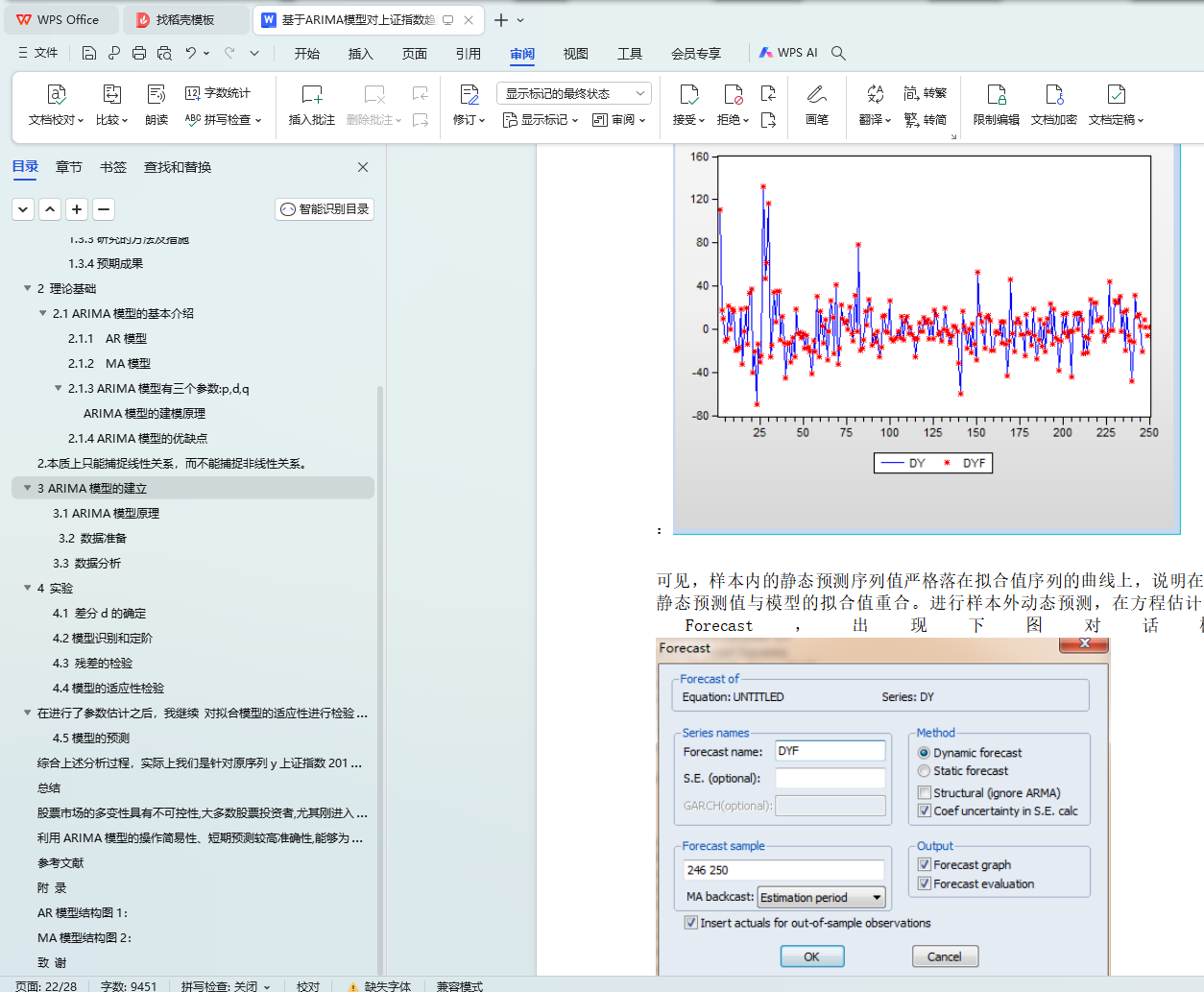Open word count (字数统计)
The image size is (1204, 992).
click(218, 93)
